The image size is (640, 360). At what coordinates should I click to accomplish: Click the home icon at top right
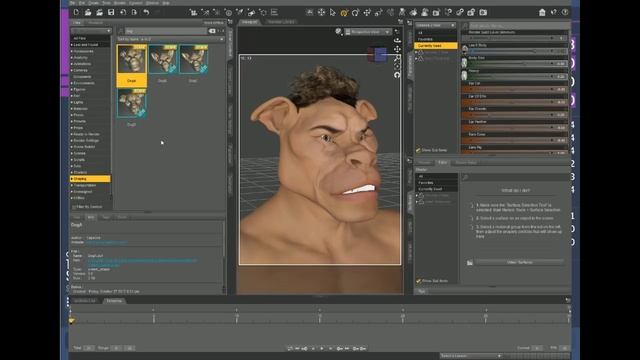(x=542, y=12)
